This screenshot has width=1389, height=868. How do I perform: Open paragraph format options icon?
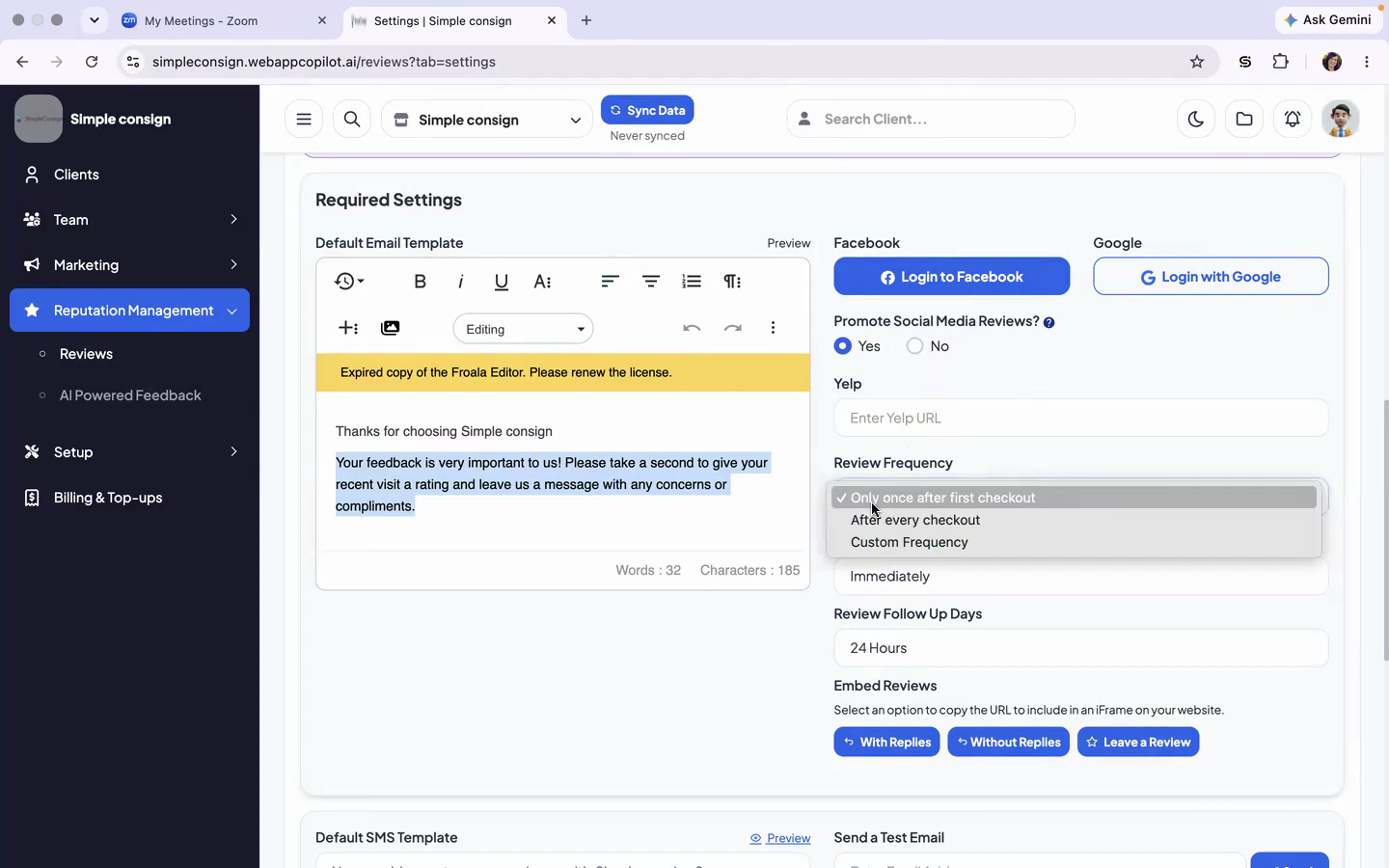[732, 282]
